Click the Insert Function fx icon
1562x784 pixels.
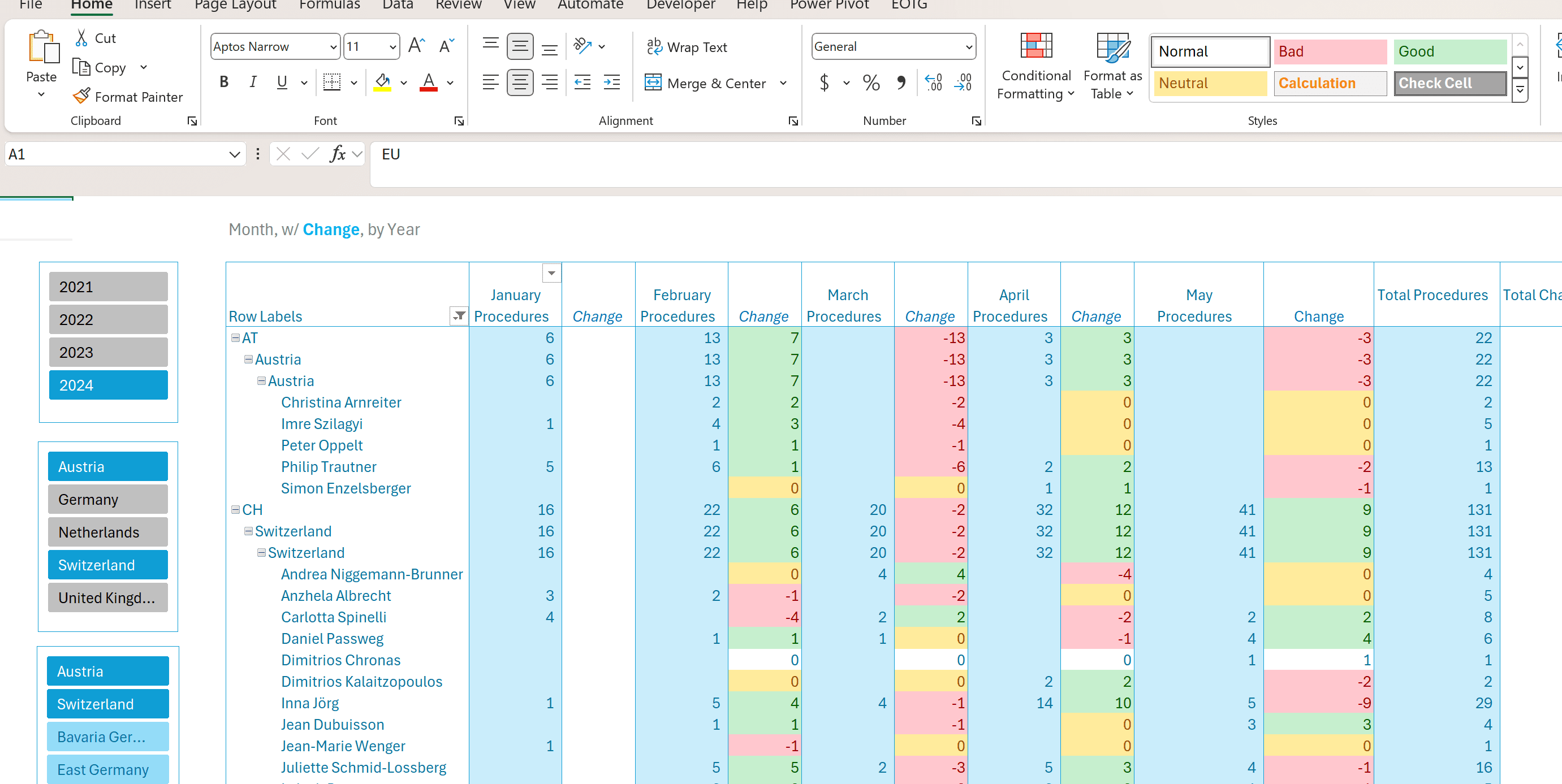[338, 154]
